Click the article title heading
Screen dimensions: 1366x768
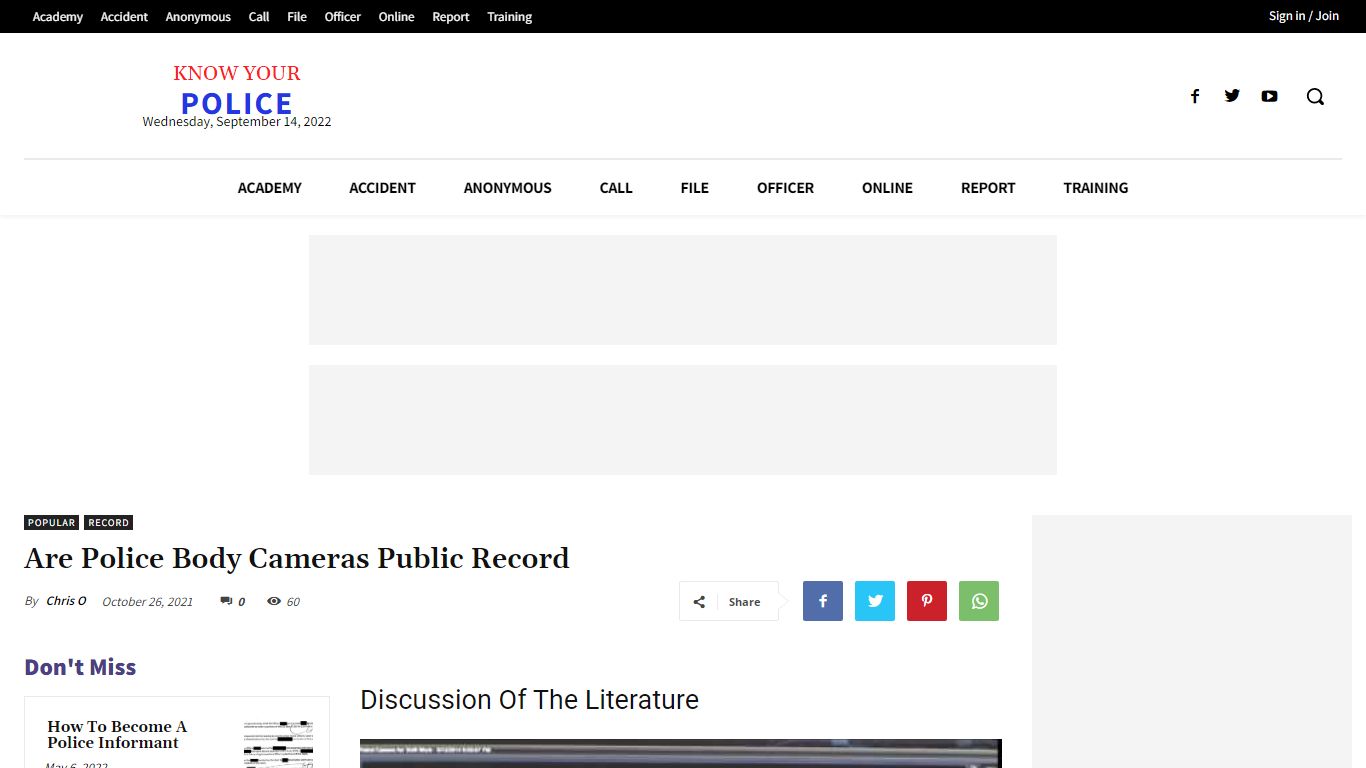[297, 558]
